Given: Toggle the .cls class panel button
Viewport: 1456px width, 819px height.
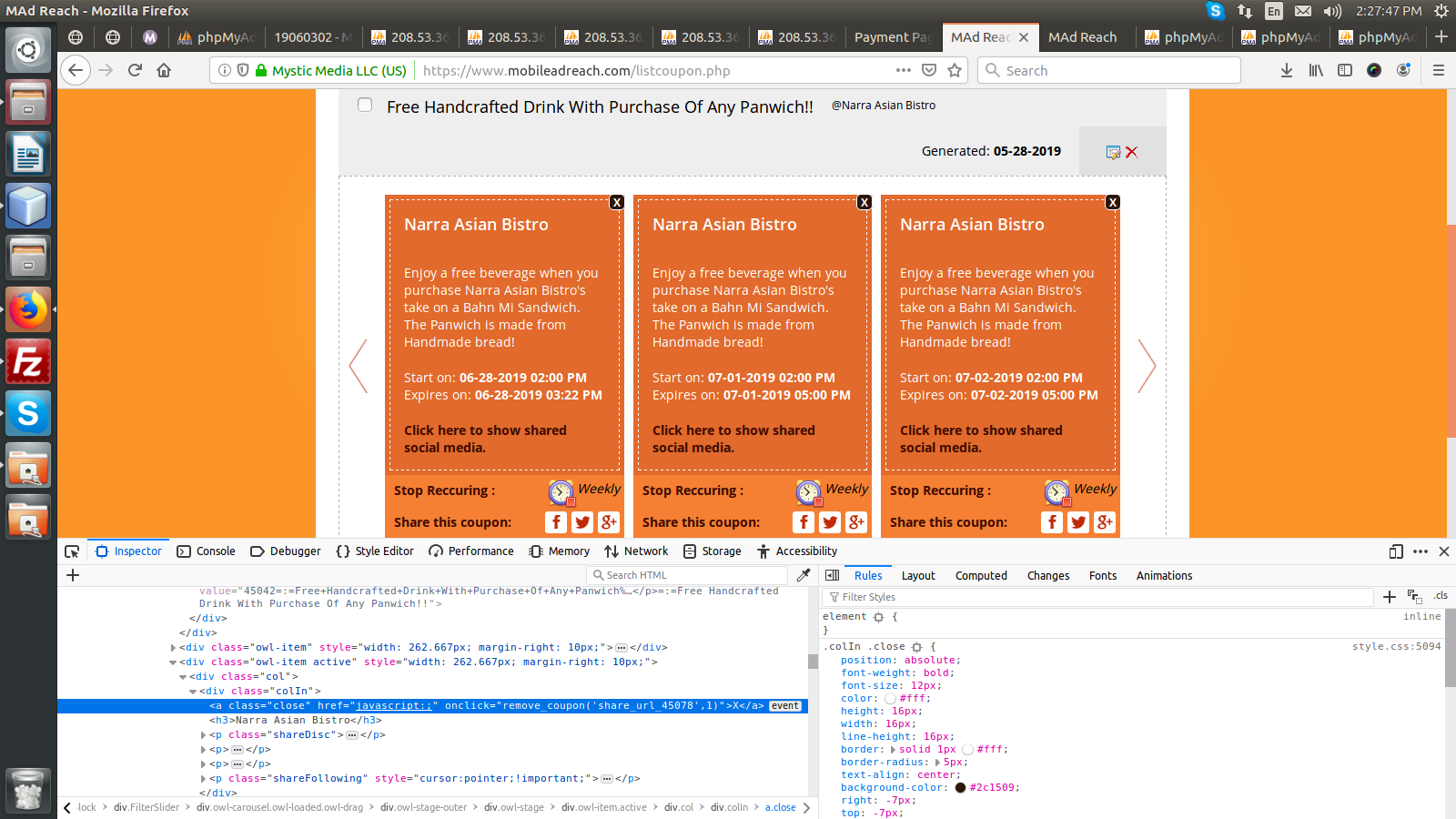Looking at the screenshot, I should [1441, 596].
